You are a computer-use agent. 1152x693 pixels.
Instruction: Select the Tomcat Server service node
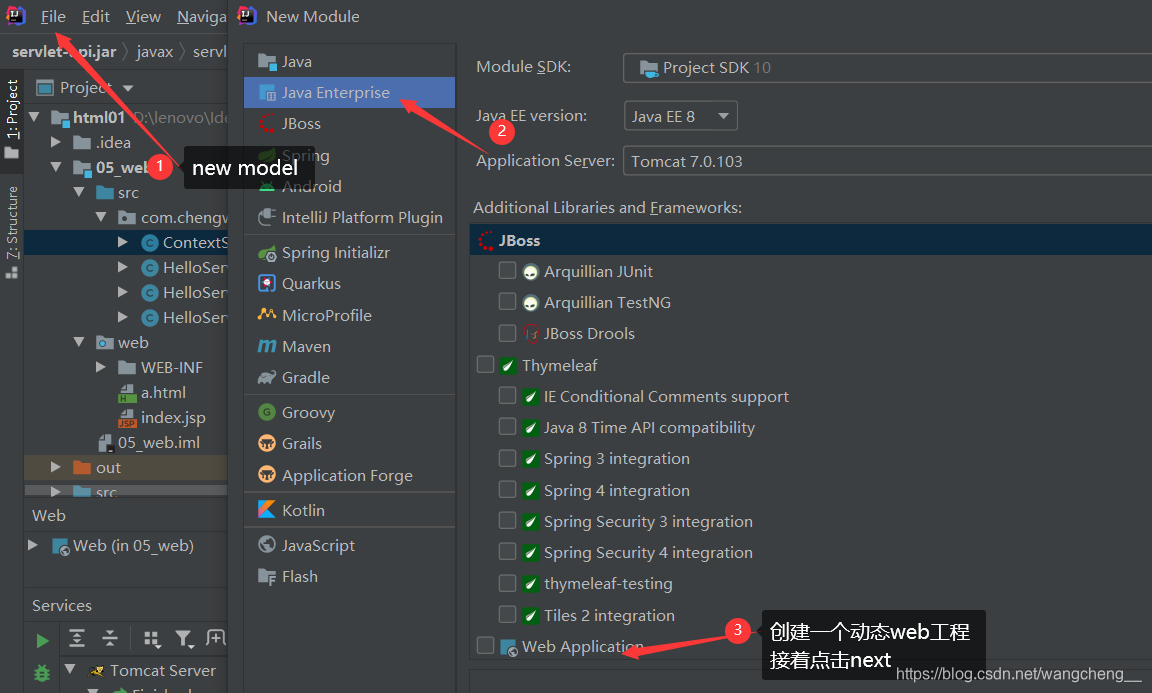point(162,670)
